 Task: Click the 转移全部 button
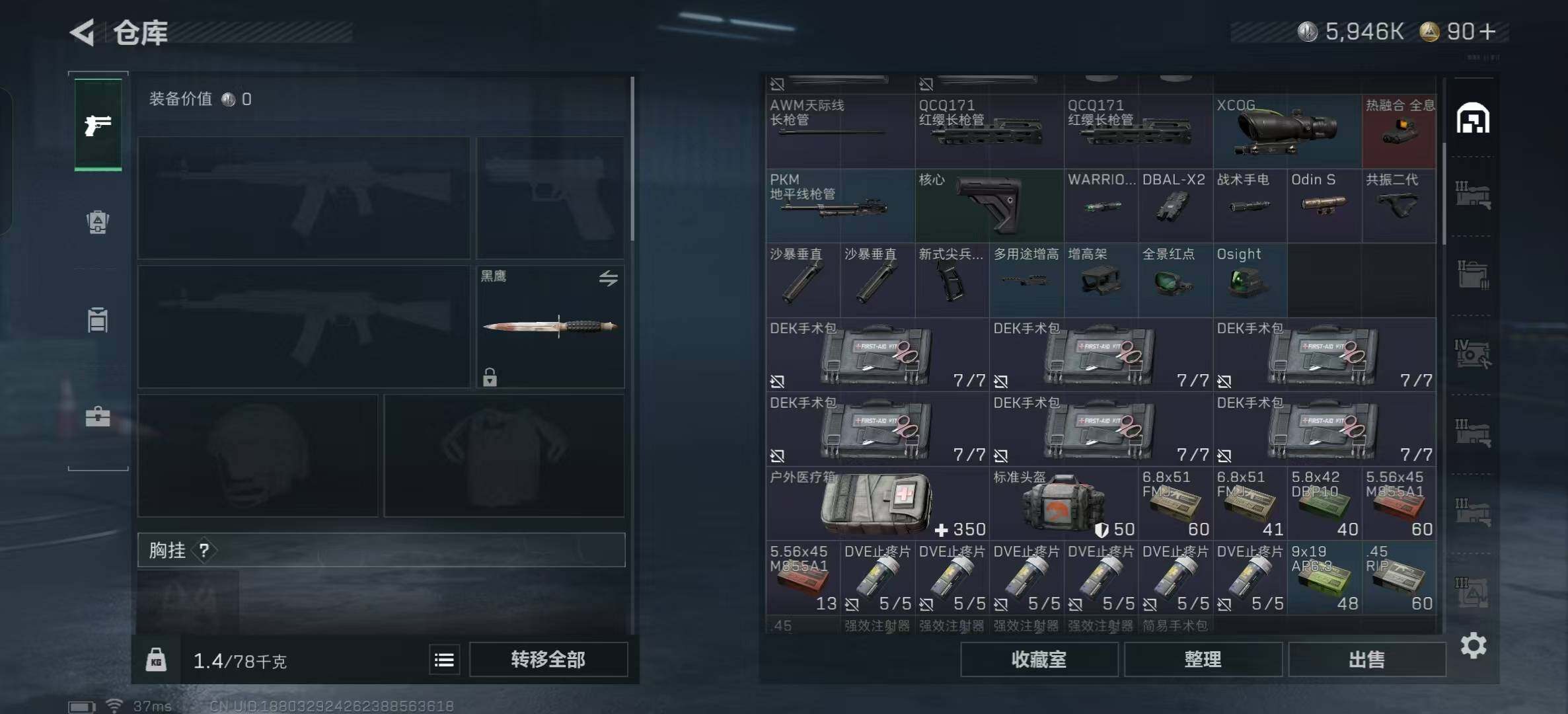[x=548, y=659]
